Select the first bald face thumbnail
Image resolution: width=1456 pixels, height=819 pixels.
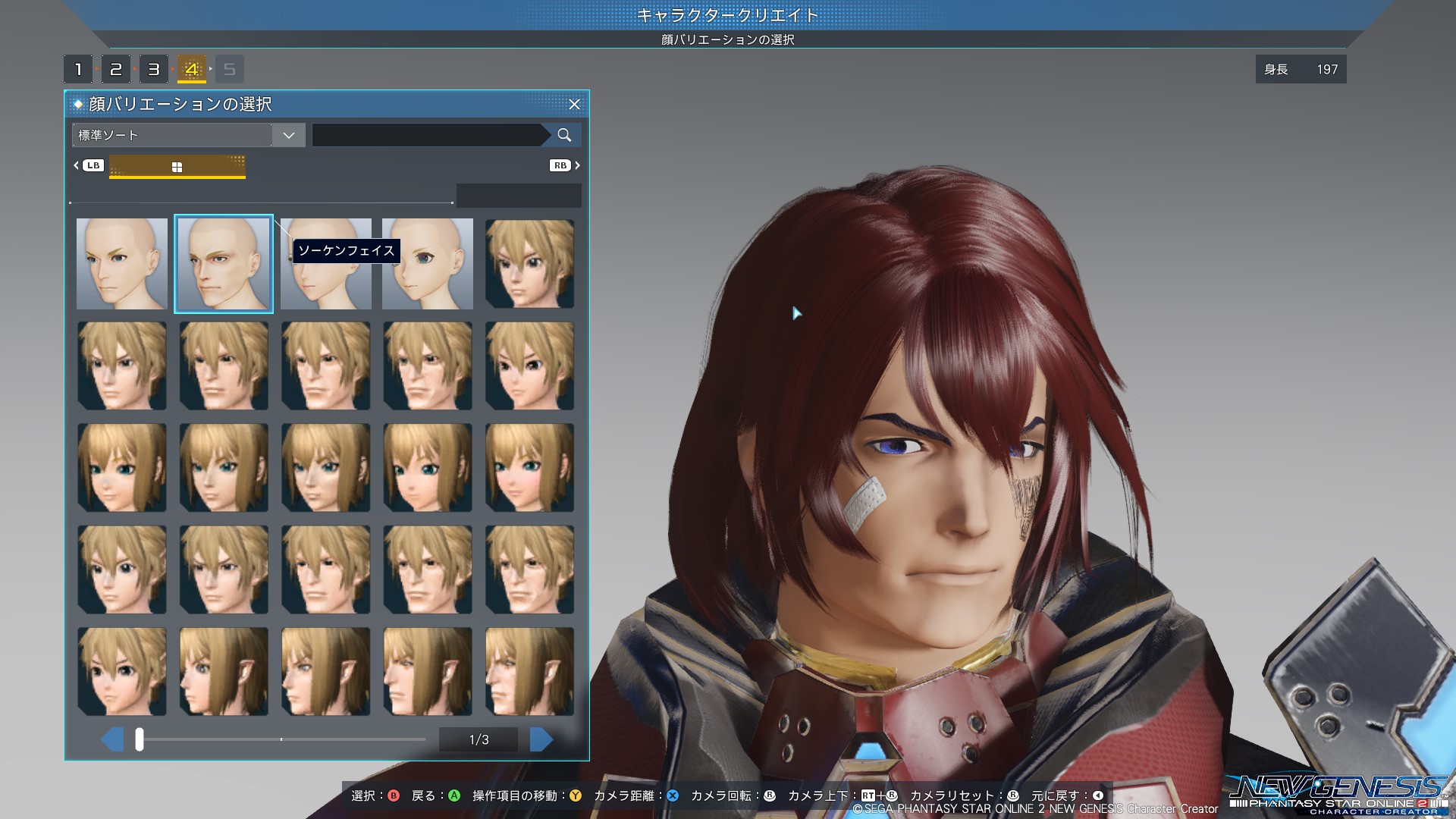pos(121,264)
